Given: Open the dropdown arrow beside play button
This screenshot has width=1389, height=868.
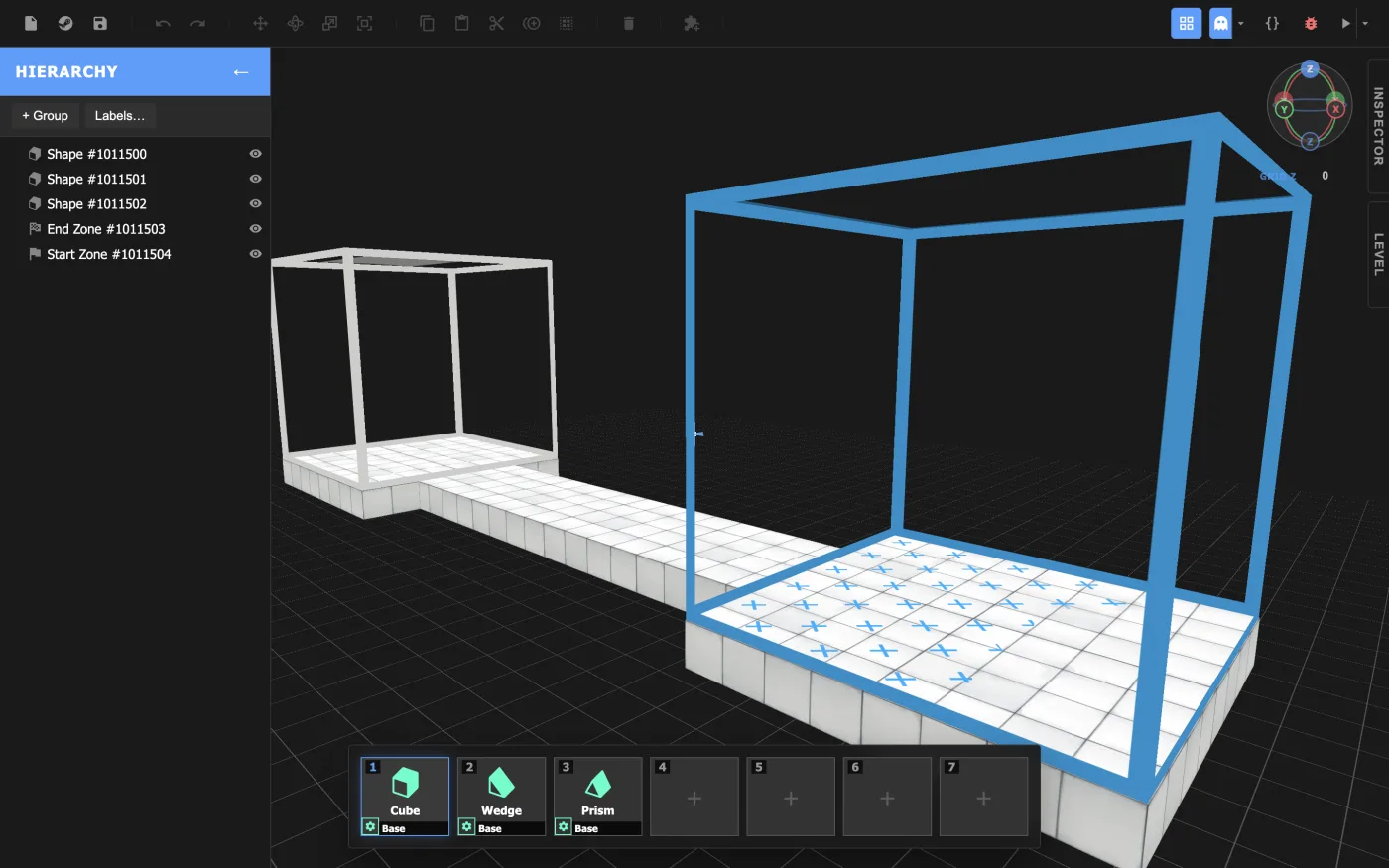Looking at the screenshot, I should click(x=1365, y=23).
